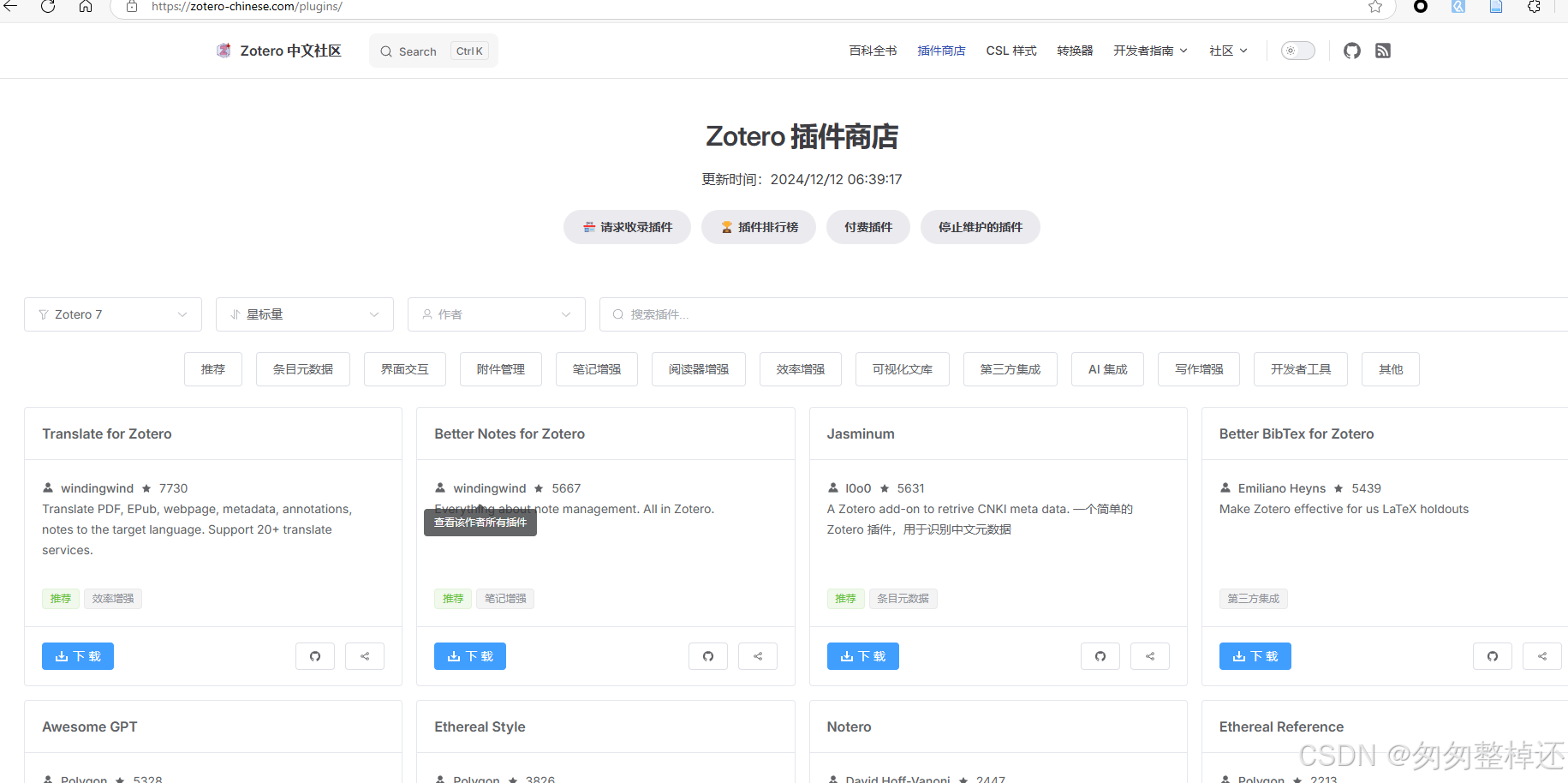Click the 搜索插件 search field
Screen dimensions: 1568x783
1083,314
